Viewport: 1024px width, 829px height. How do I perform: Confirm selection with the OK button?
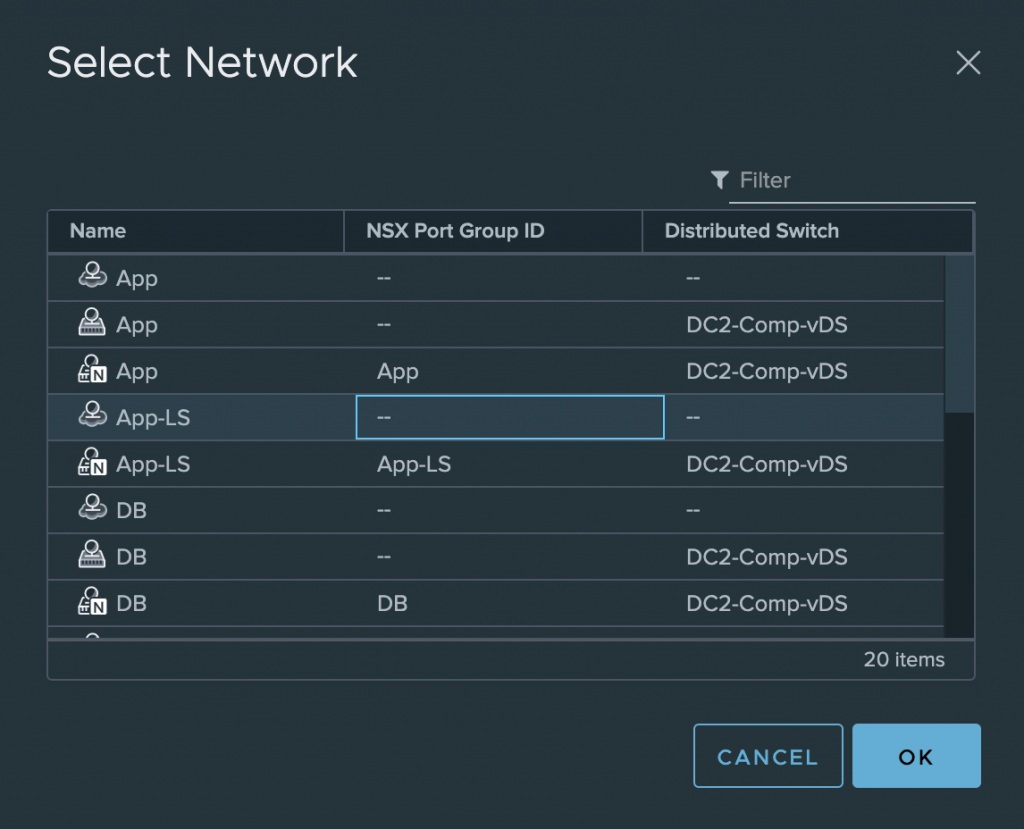tap(916, 755)
